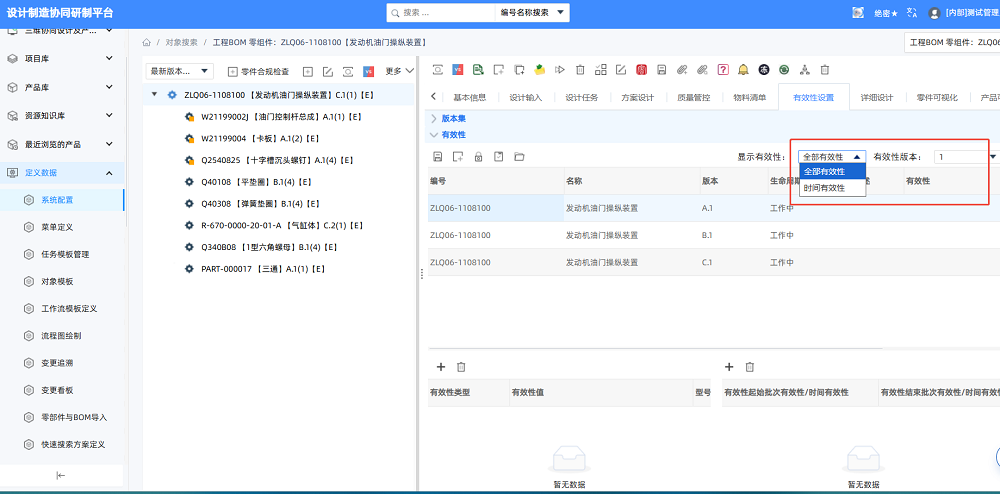Switch to the 质量管控 tab
Viewport: 1000px width, 494px height.
click(x=694, y=98)
